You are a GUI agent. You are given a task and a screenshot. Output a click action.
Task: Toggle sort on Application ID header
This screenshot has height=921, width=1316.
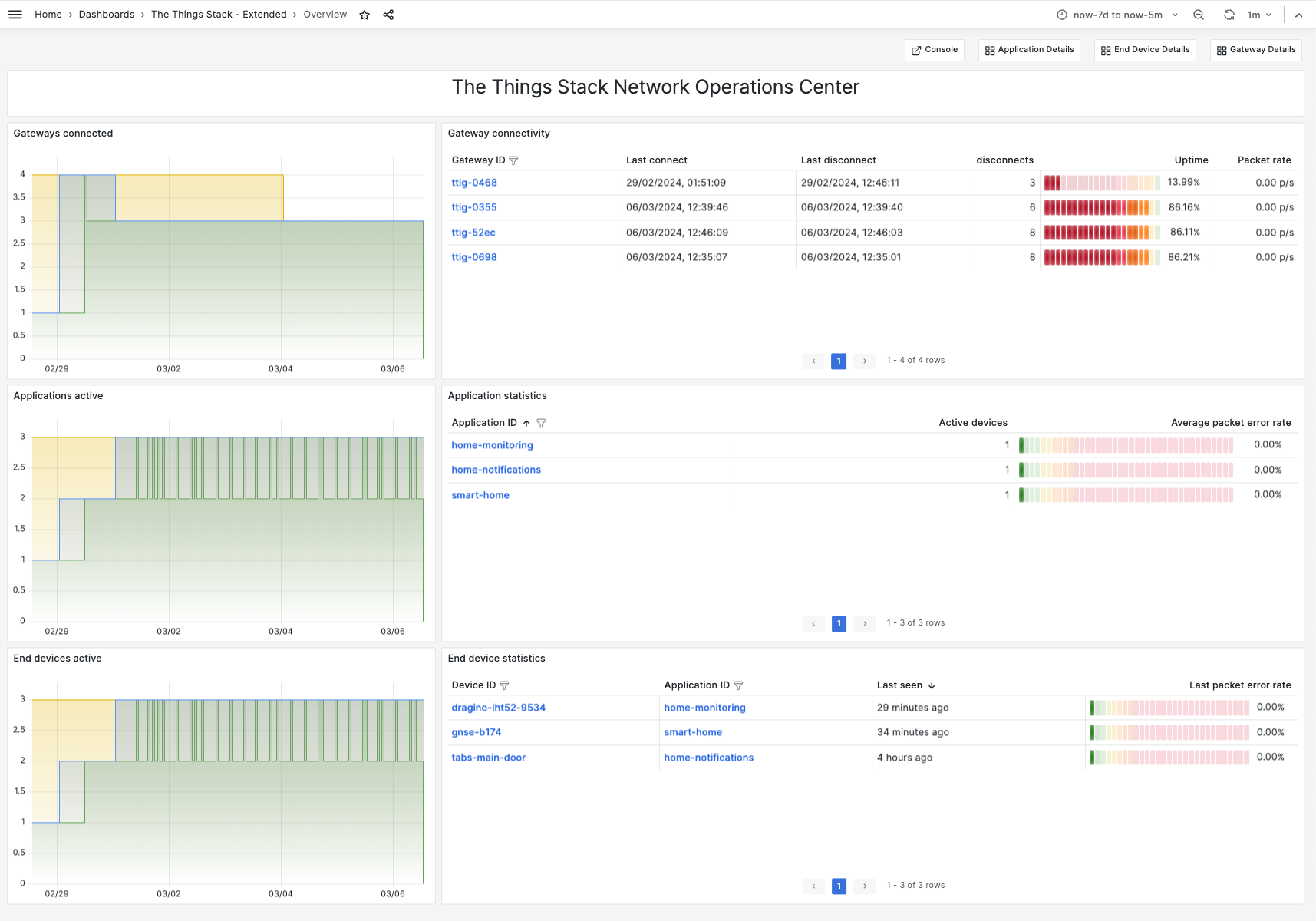pyautogui.click(x=485, y=423)
